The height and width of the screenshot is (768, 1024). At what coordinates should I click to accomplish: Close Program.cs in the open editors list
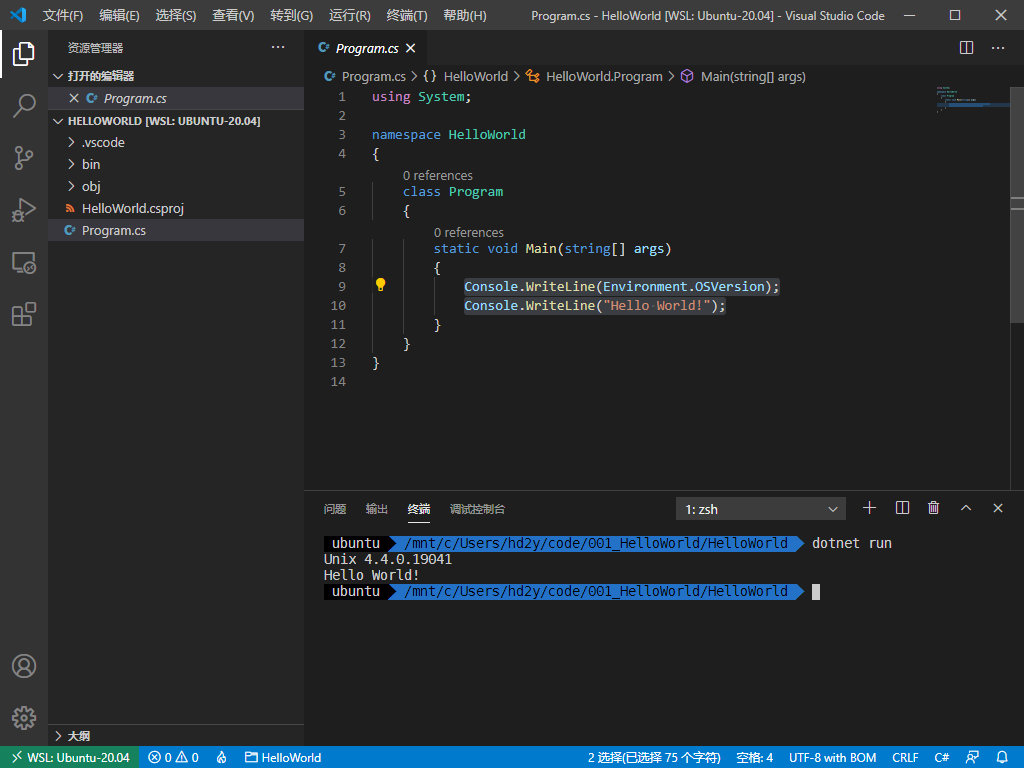pyautogui.click(x=74, y=98)
